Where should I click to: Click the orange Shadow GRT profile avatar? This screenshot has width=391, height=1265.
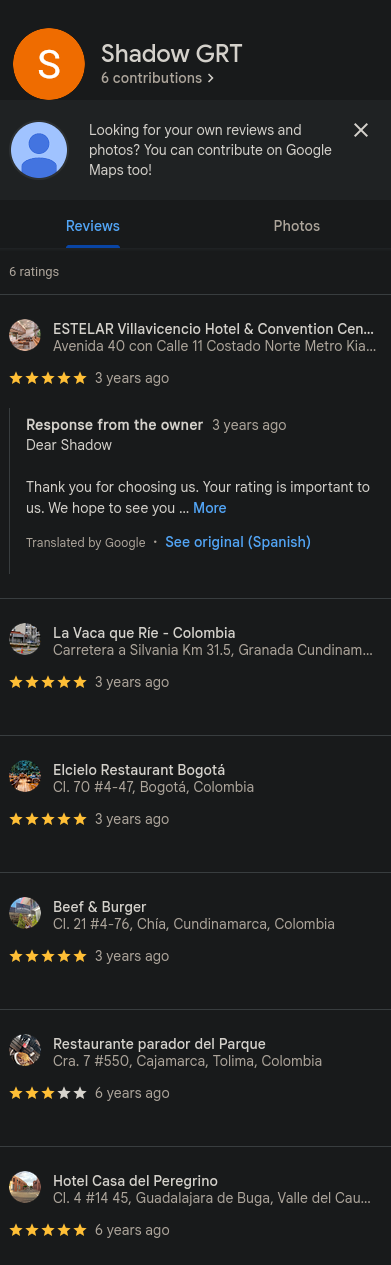click(x=48, y=64)
